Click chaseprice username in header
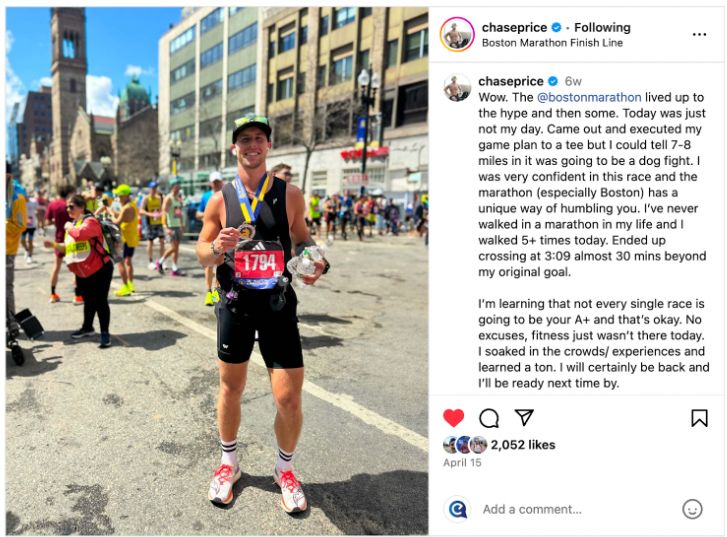The image size is (727, 537). click(514, 27)
